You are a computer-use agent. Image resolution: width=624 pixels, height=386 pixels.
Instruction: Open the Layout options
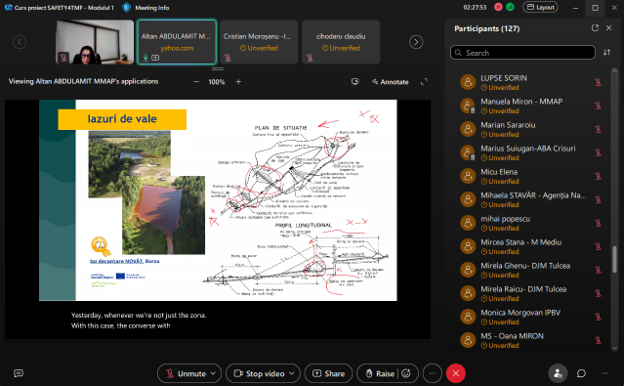540,7
